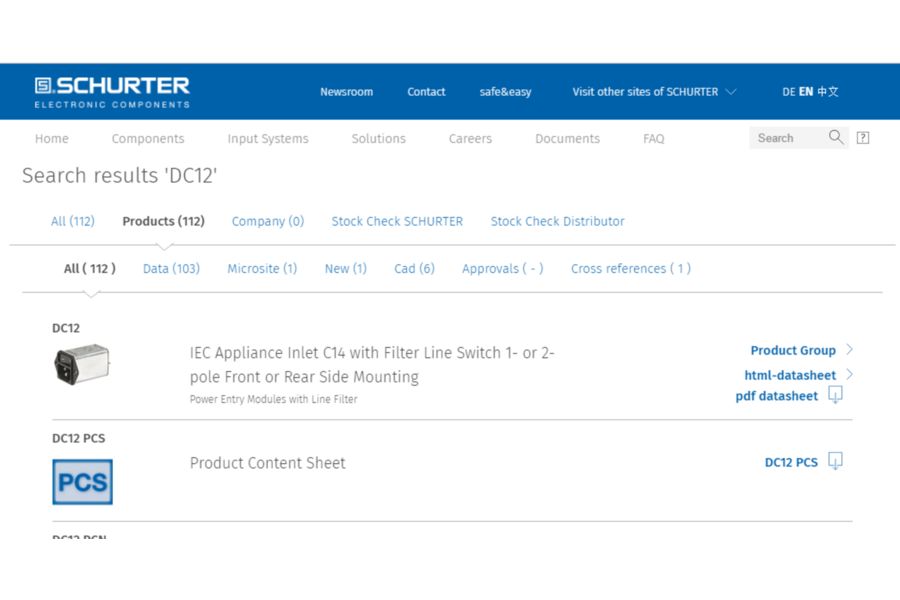Screen dimensions: 900x600
Task: Open the Contact link
Action: [x=426, y=92]
